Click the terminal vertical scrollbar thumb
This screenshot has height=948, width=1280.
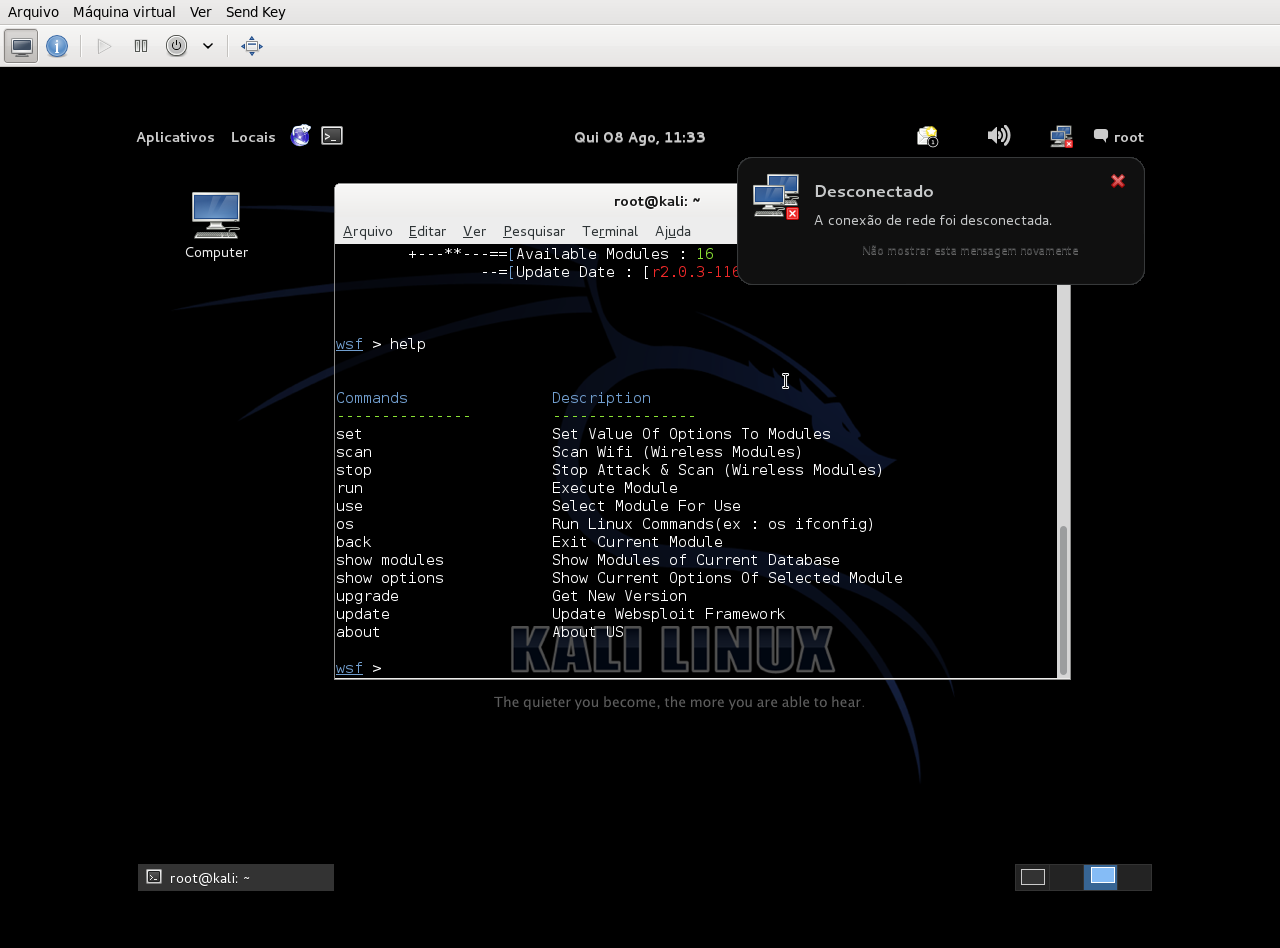coord(1063,600)
